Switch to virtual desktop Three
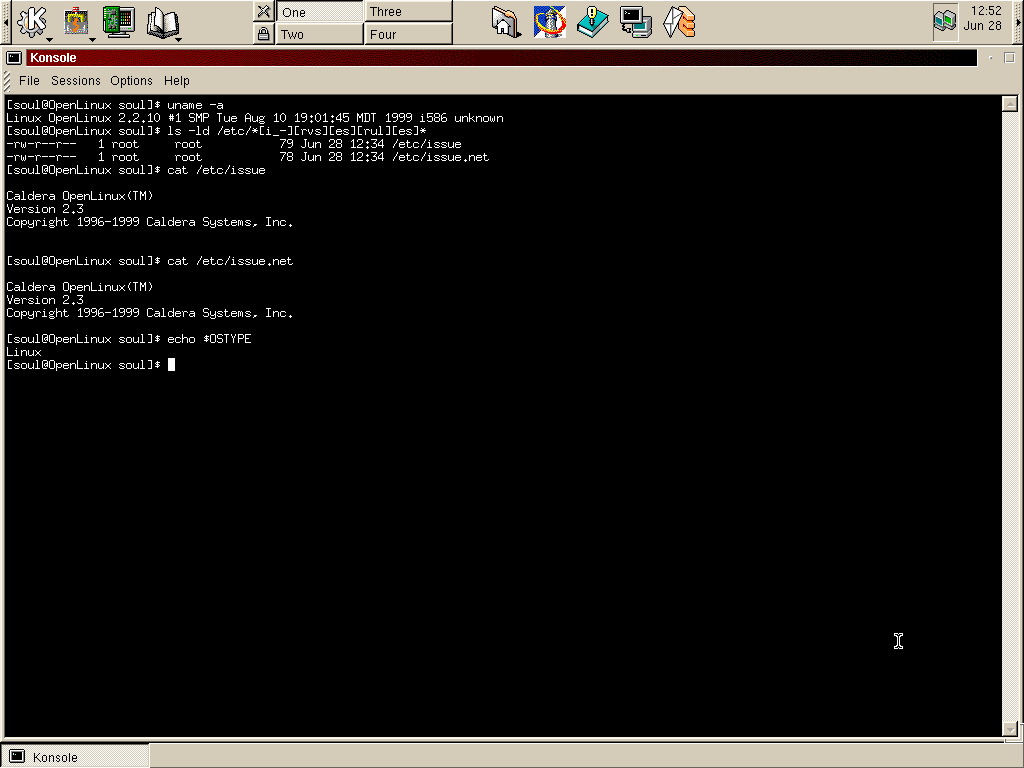 (x=409, y=12)
